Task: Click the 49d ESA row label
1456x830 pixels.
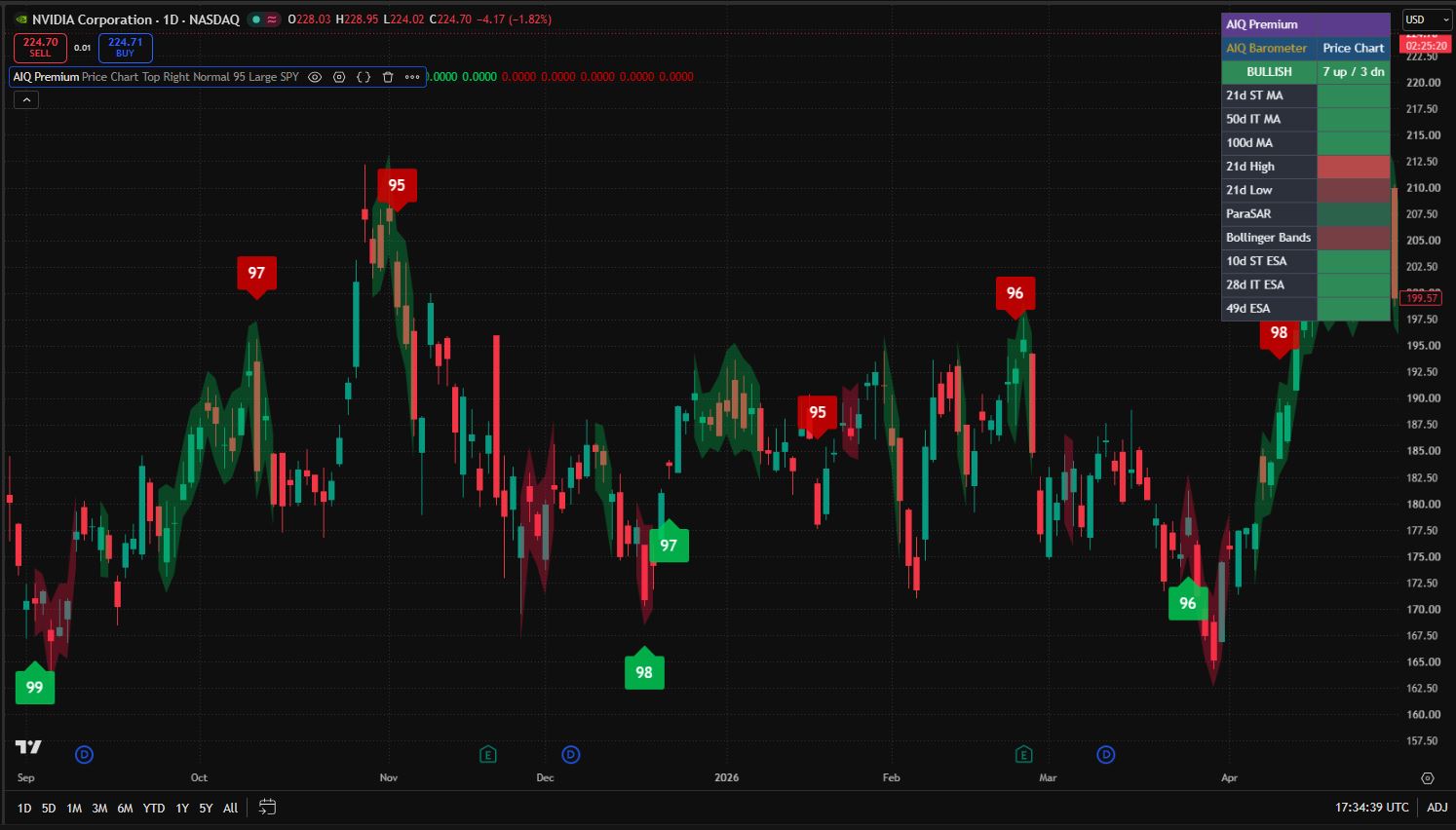Action: click(x=1248, y=308)
